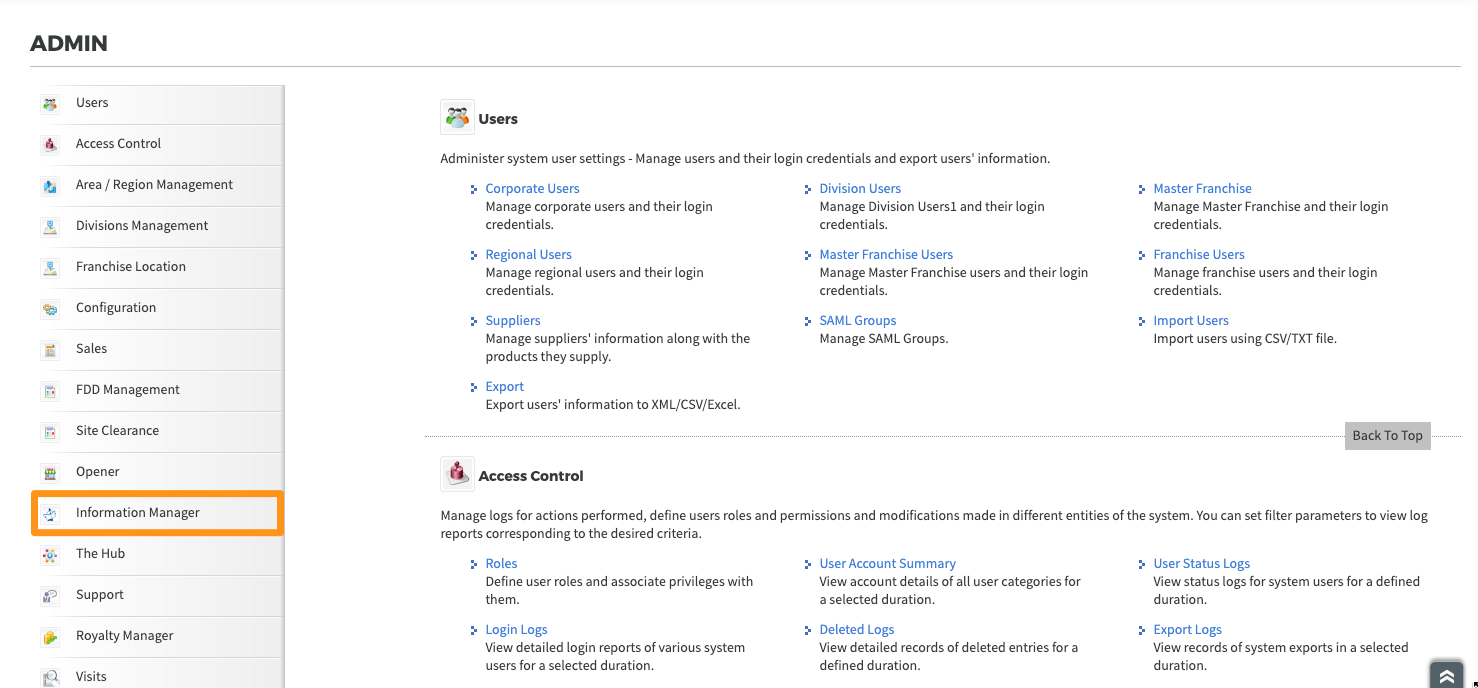1478x688 pixels.
Task: Click the scroll-to-top double chevron icon
Action: pos(1446,676)
